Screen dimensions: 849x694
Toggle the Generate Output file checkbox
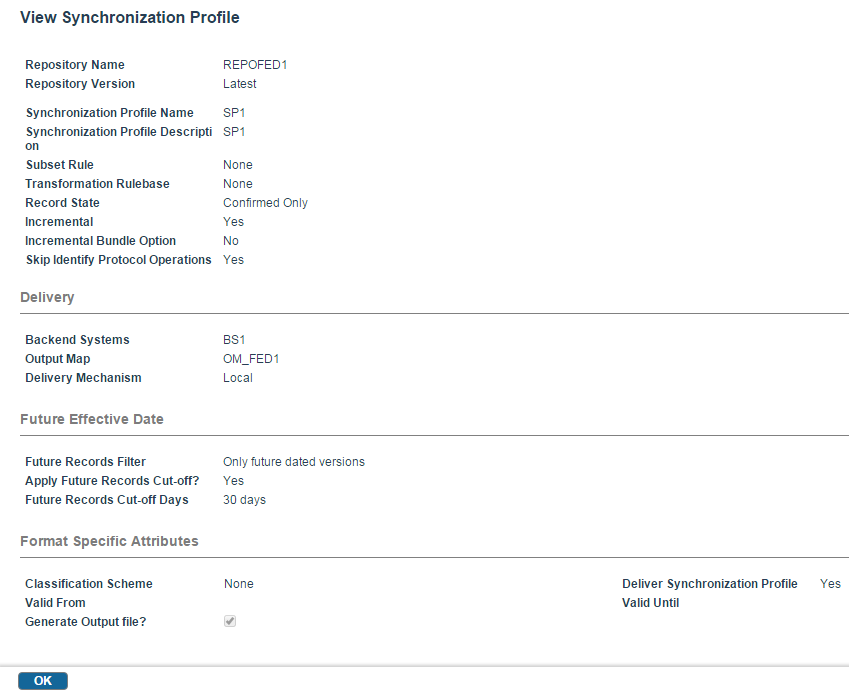click(x=230, y=621)
